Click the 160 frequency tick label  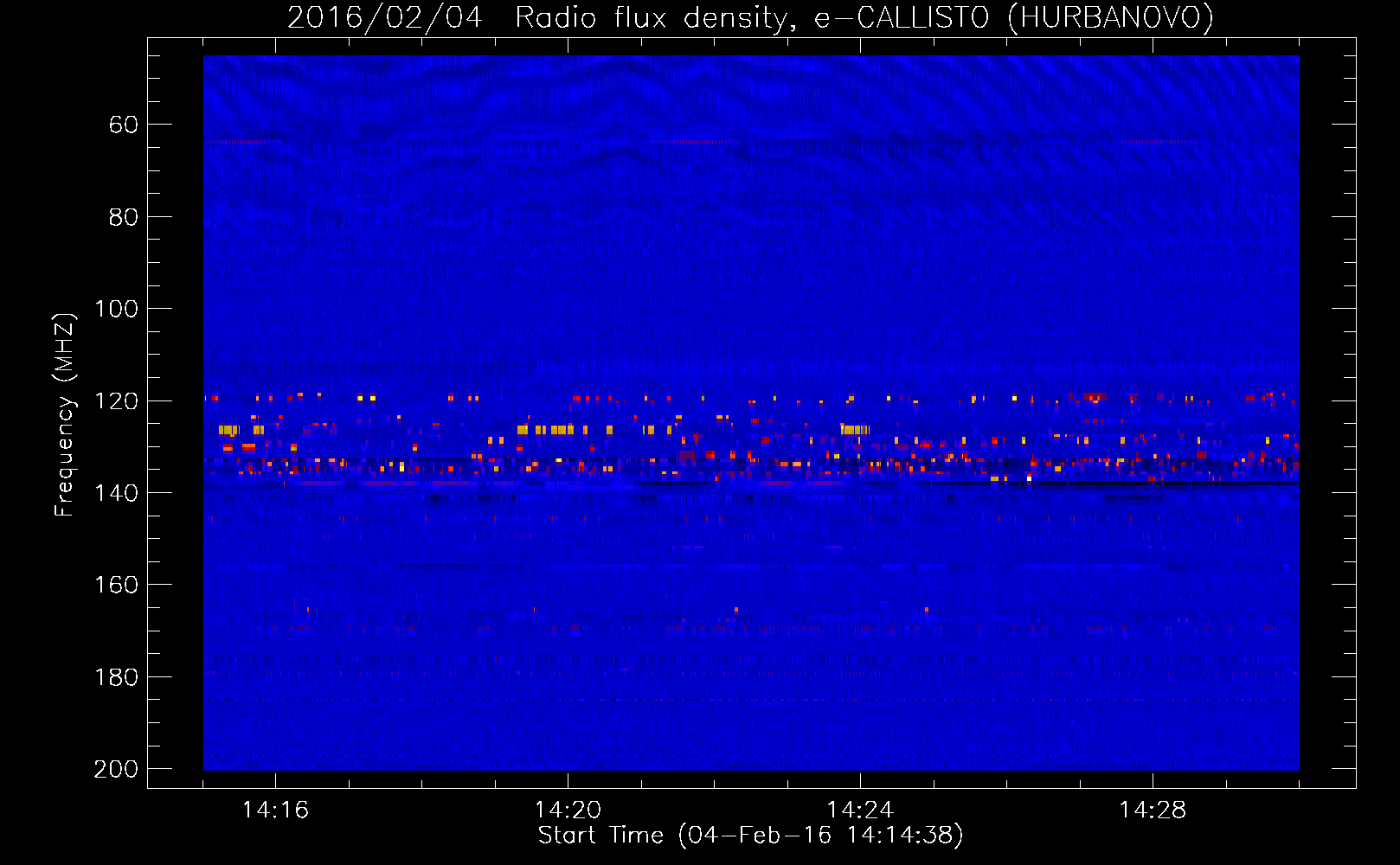[117, 585]
